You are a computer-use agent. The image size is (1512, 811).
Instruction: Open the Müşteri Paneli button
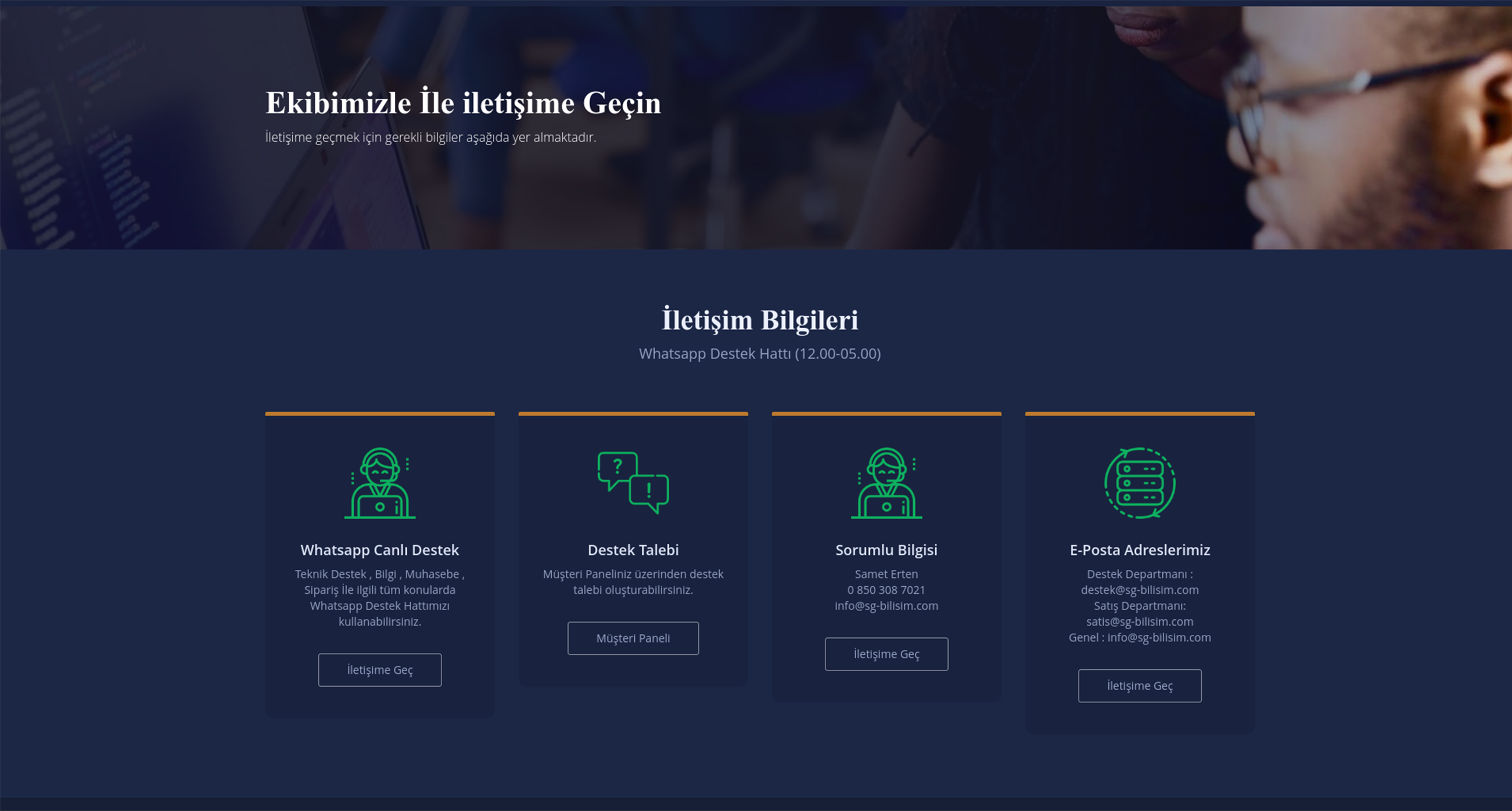coord(633,638)
